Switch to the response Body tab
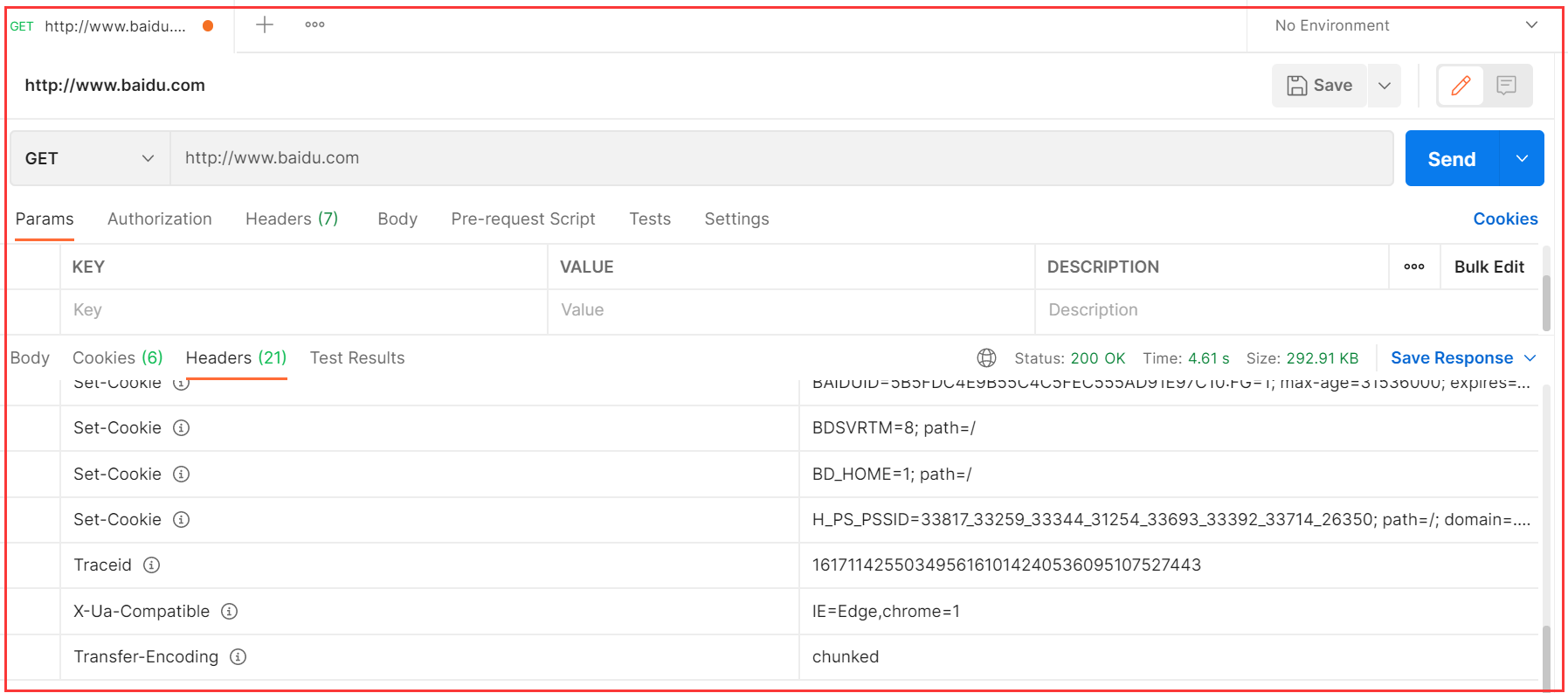Viewport: 1568px width, 693px height. [30, 357]
